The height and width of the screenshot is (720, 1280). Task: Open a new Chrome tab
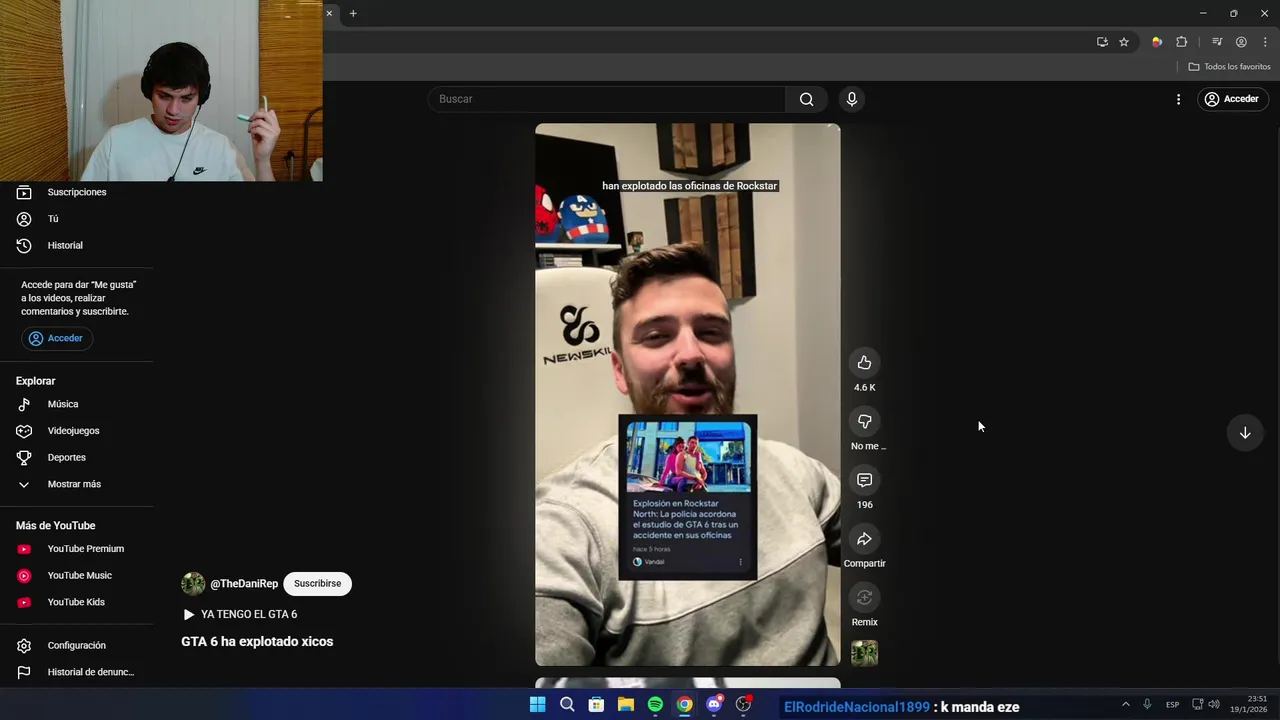click(x=353, y=13)
